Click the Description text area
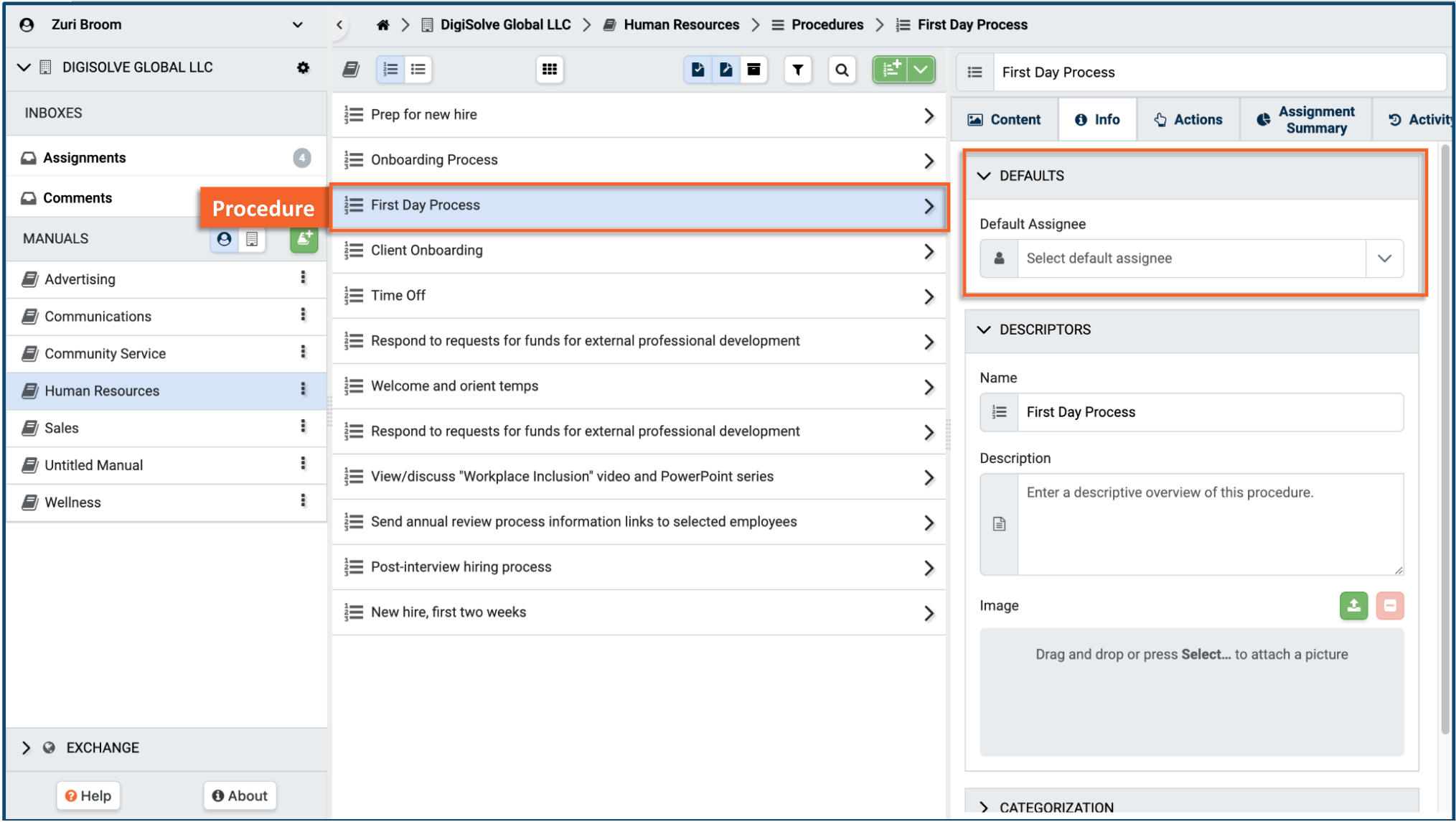Viewport: 1456px width, 822px height. pyautogui.click(x=1210, y=524)
